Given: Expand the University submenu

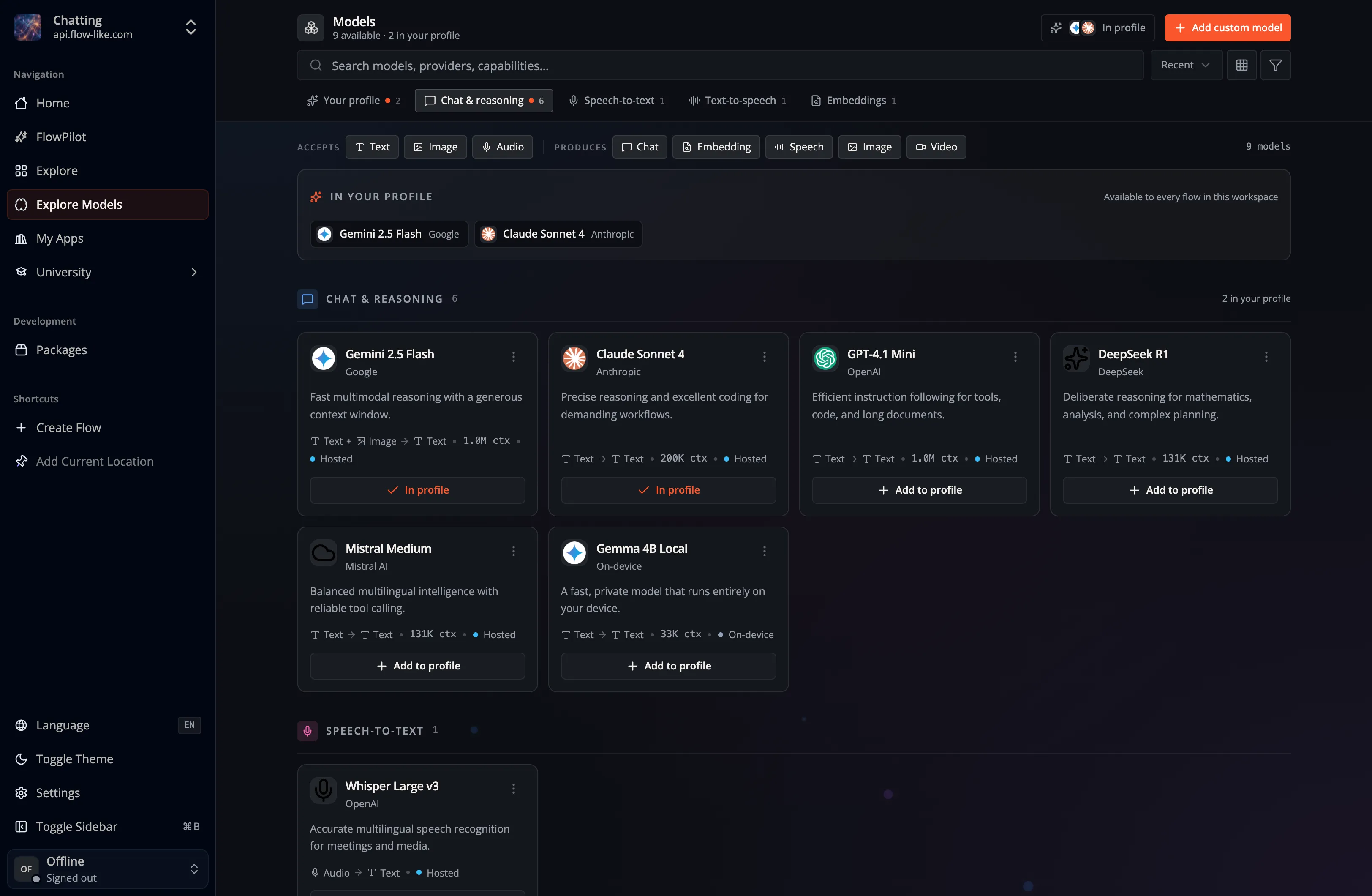Looking at the screenshot, I should coord(107,272).
